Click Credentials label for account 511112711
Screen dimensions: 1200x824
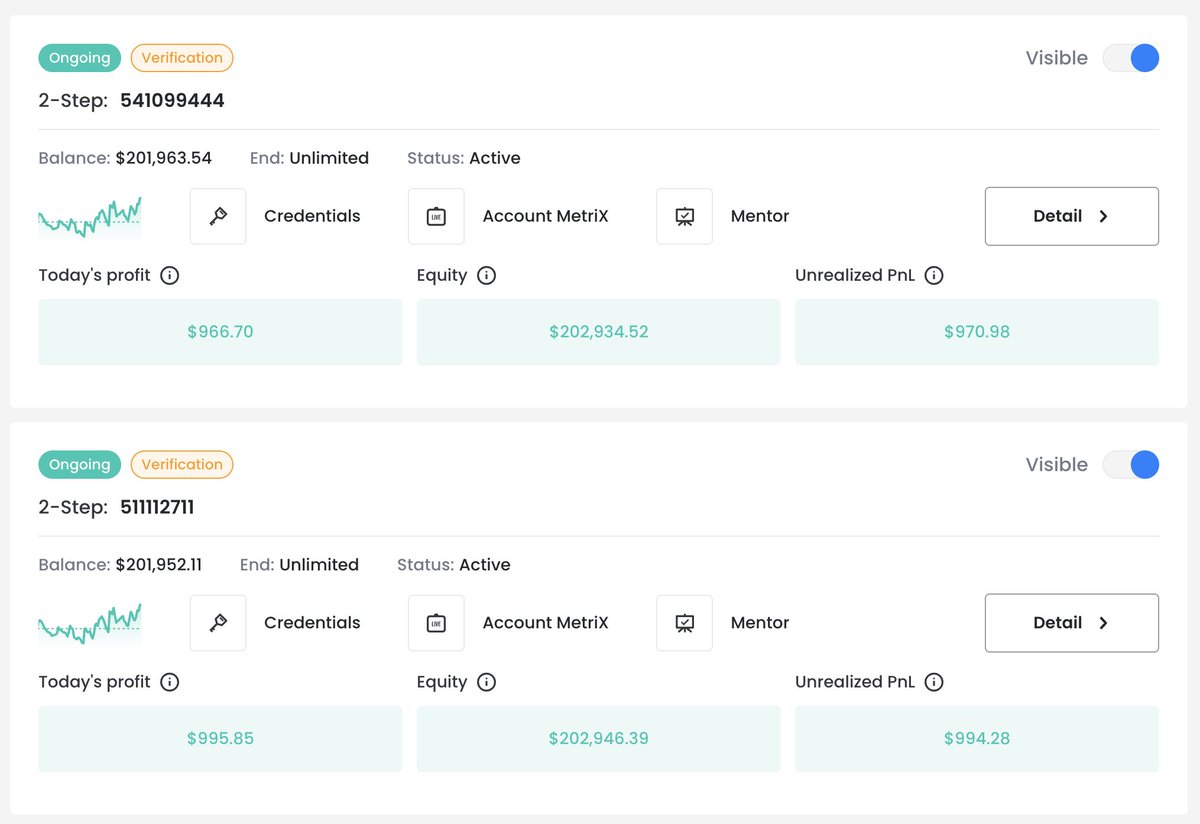coord(312,623)
